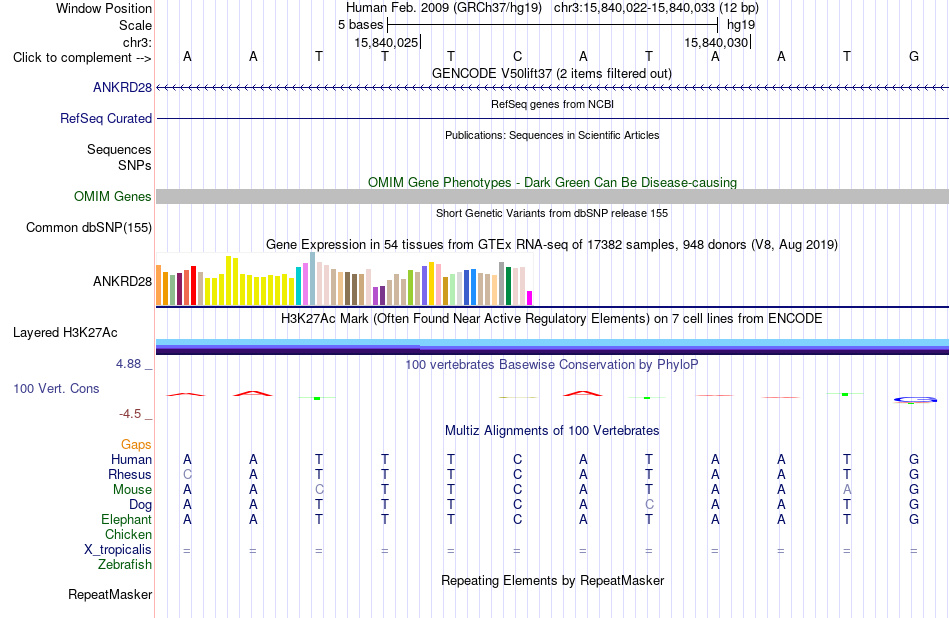The width and height of the screenshot is (950, 618).
Task: Select the Elephant species label
Action: 126,519
